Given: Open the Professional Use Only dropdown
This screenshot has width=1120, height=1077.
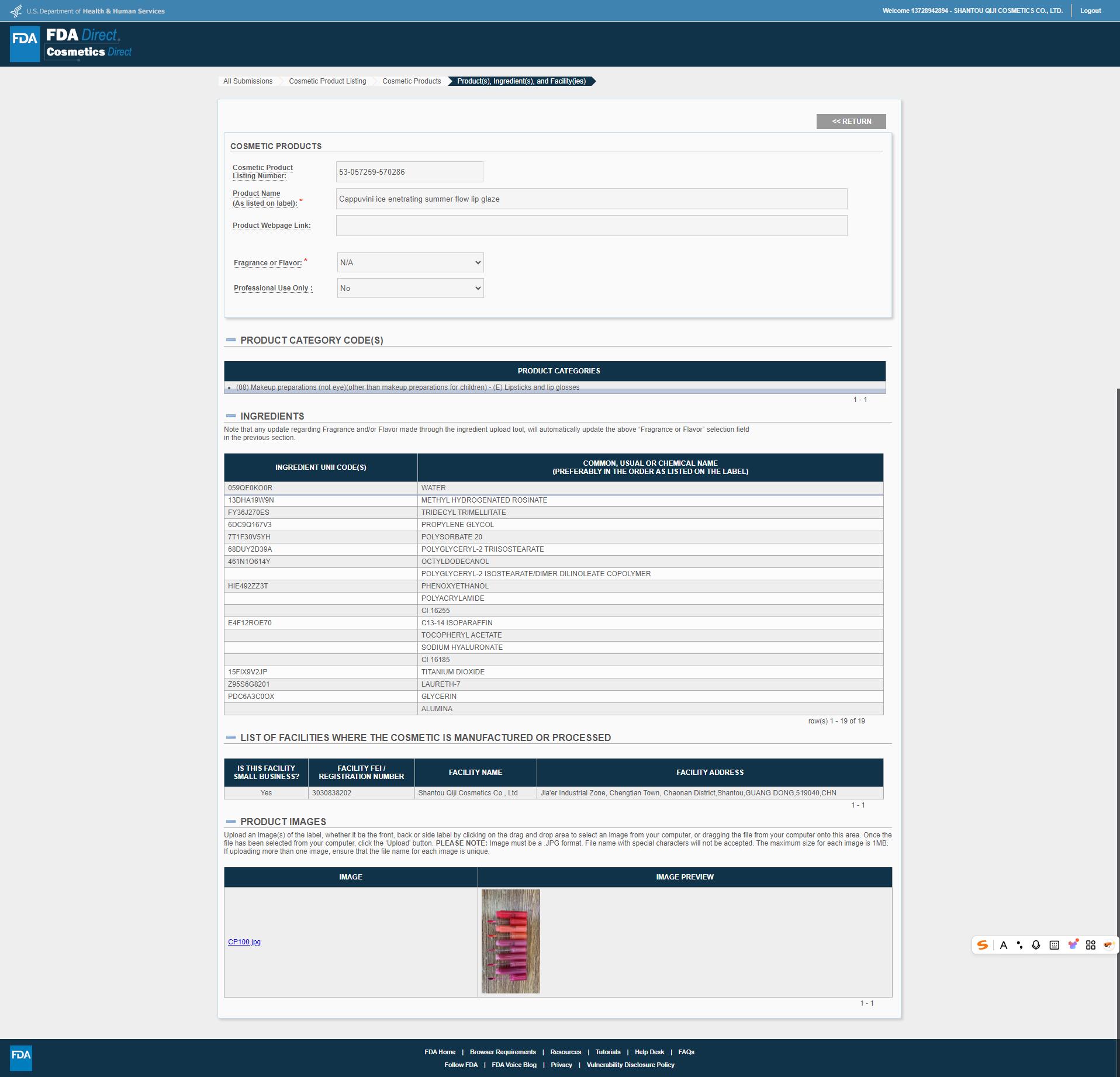Looking at the screenshot, I should tap(410, 288).
